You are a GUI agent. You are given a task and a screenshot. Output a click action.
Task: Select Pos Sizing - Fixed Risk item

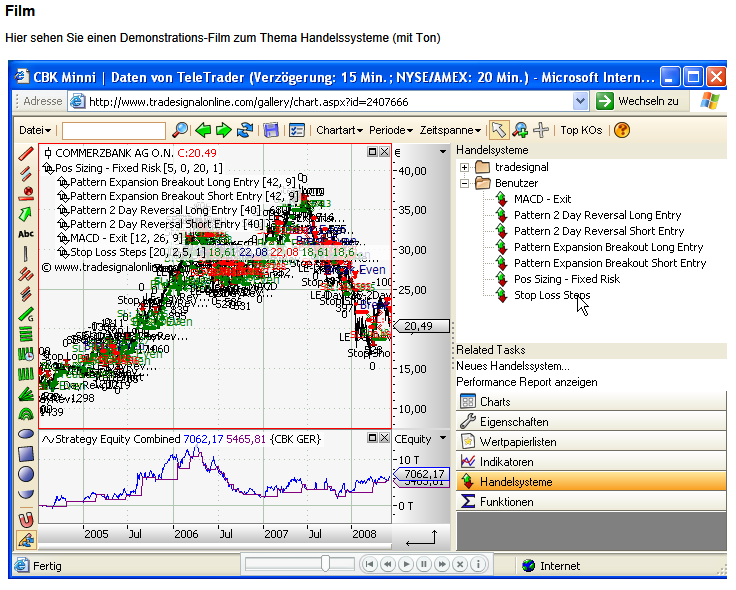click(567, 279)
